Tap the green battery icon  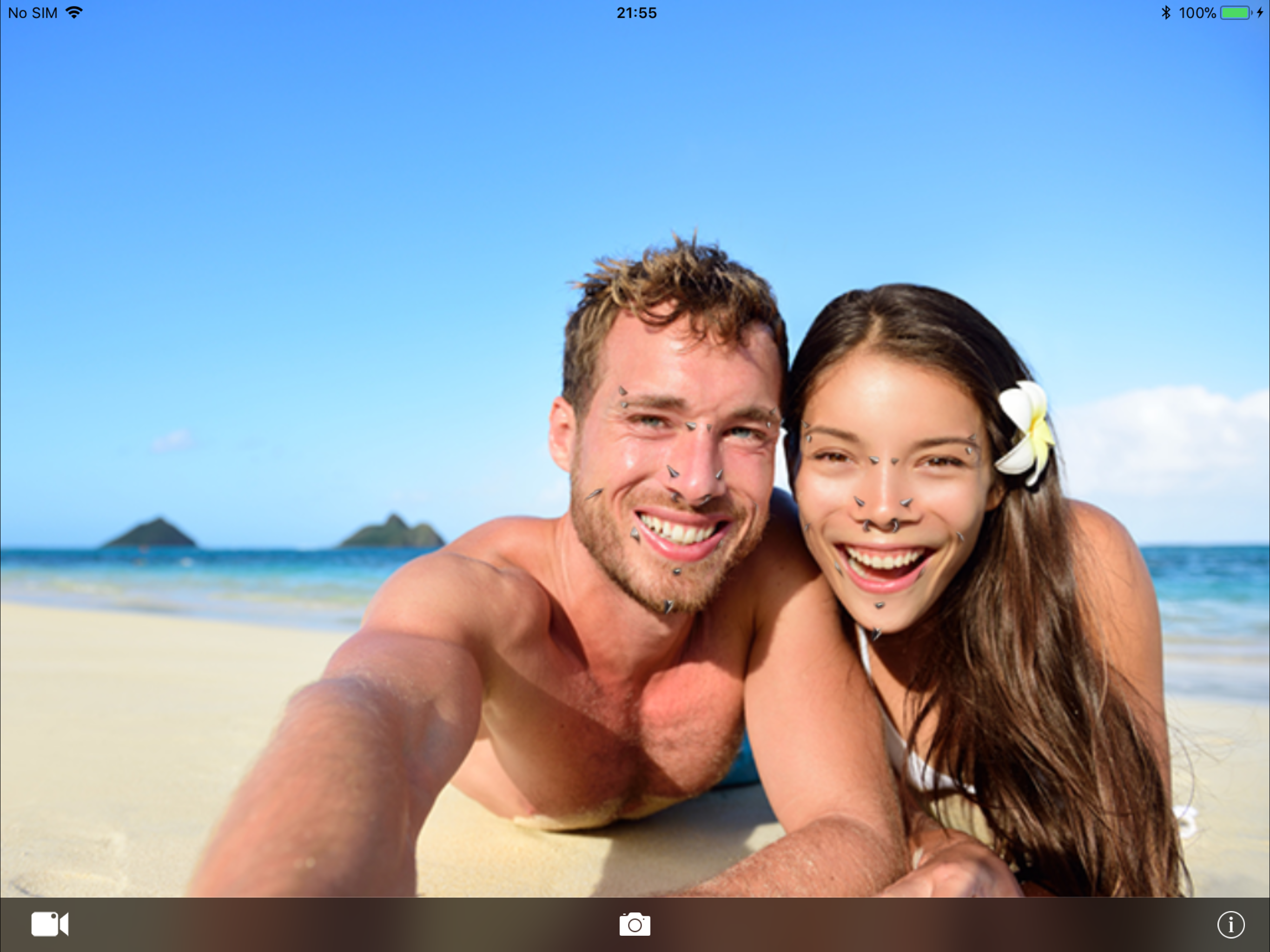pyautogui.click(x=1234, y=13)
